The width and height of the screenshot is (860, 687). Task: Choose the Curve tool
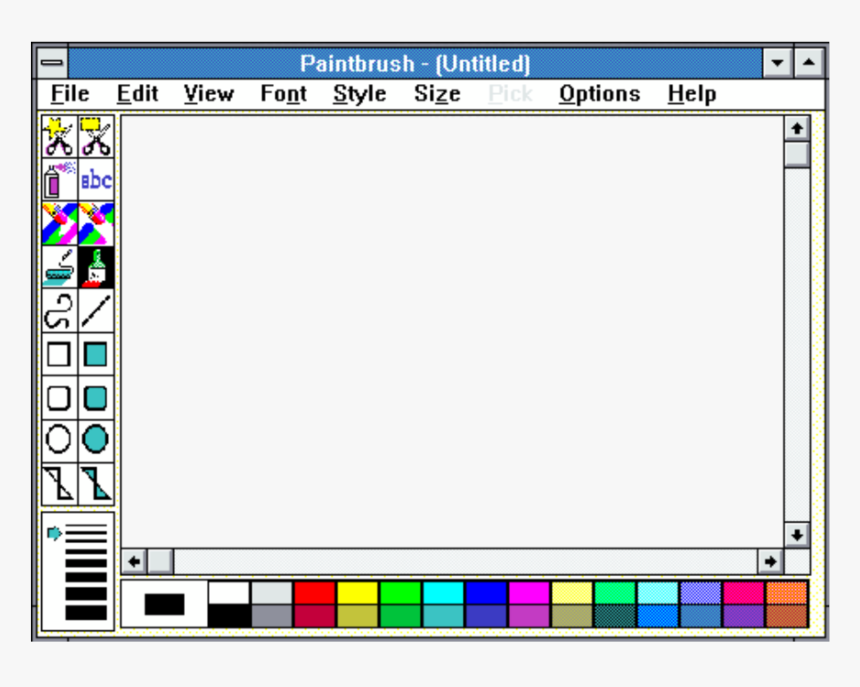[59, 311]
